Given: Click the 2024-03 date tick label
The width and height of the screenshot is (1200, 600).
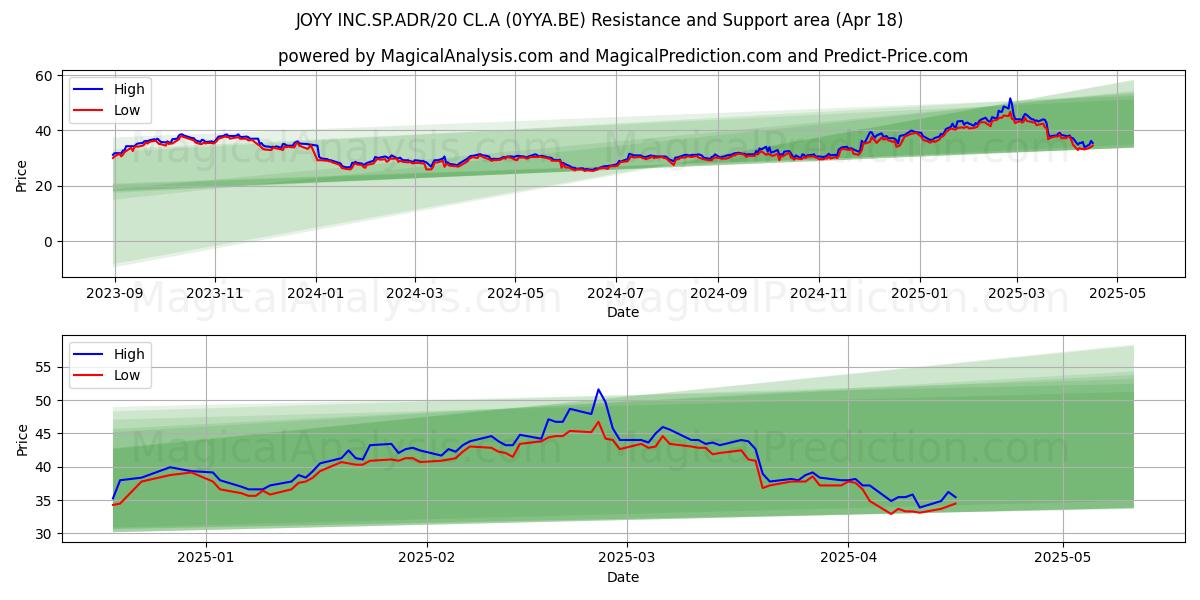Looking at the screenshot, I should point(414,295).
